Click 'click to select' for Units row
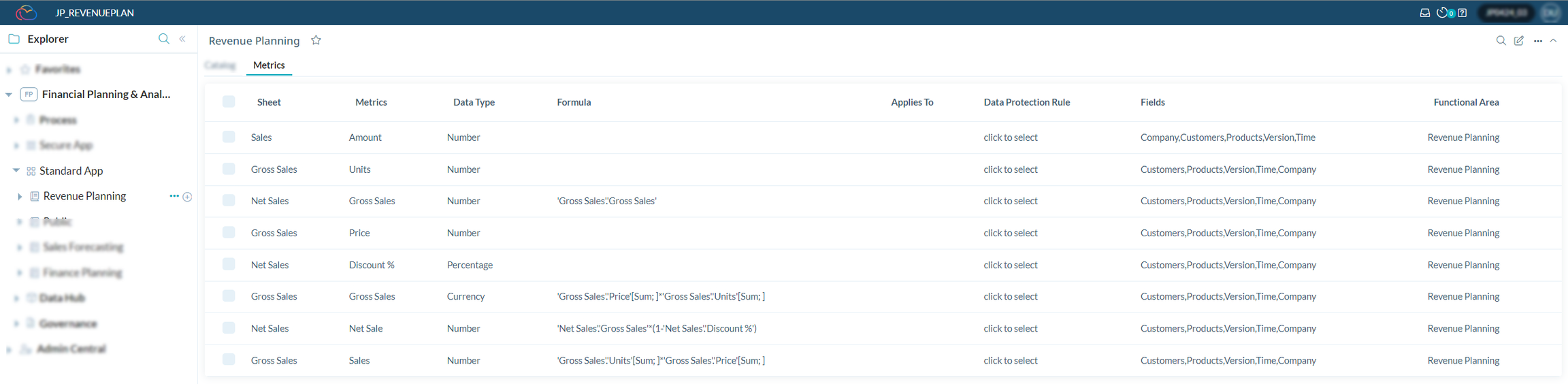 pos(1010,170)
